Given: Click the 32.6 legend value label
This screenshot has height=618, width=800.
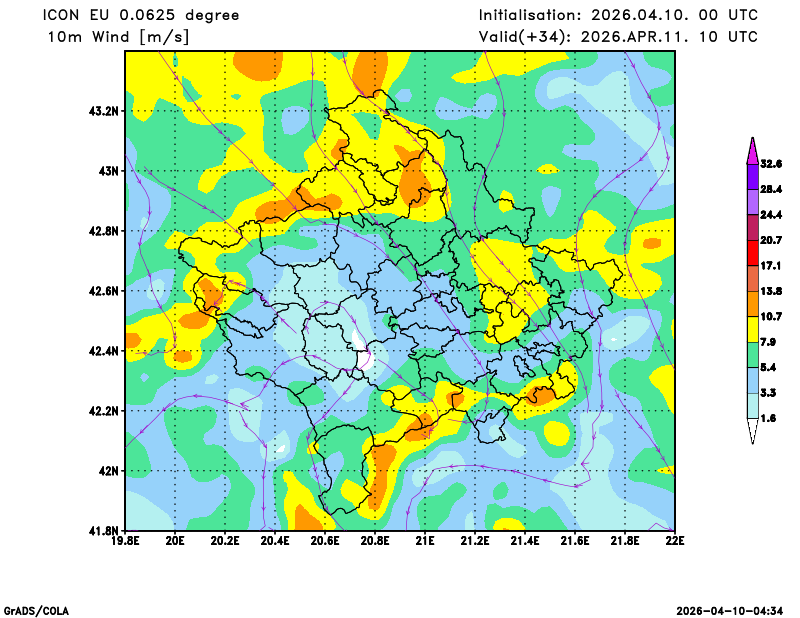Looking at the screenshot, I should [x=770, y=163].
